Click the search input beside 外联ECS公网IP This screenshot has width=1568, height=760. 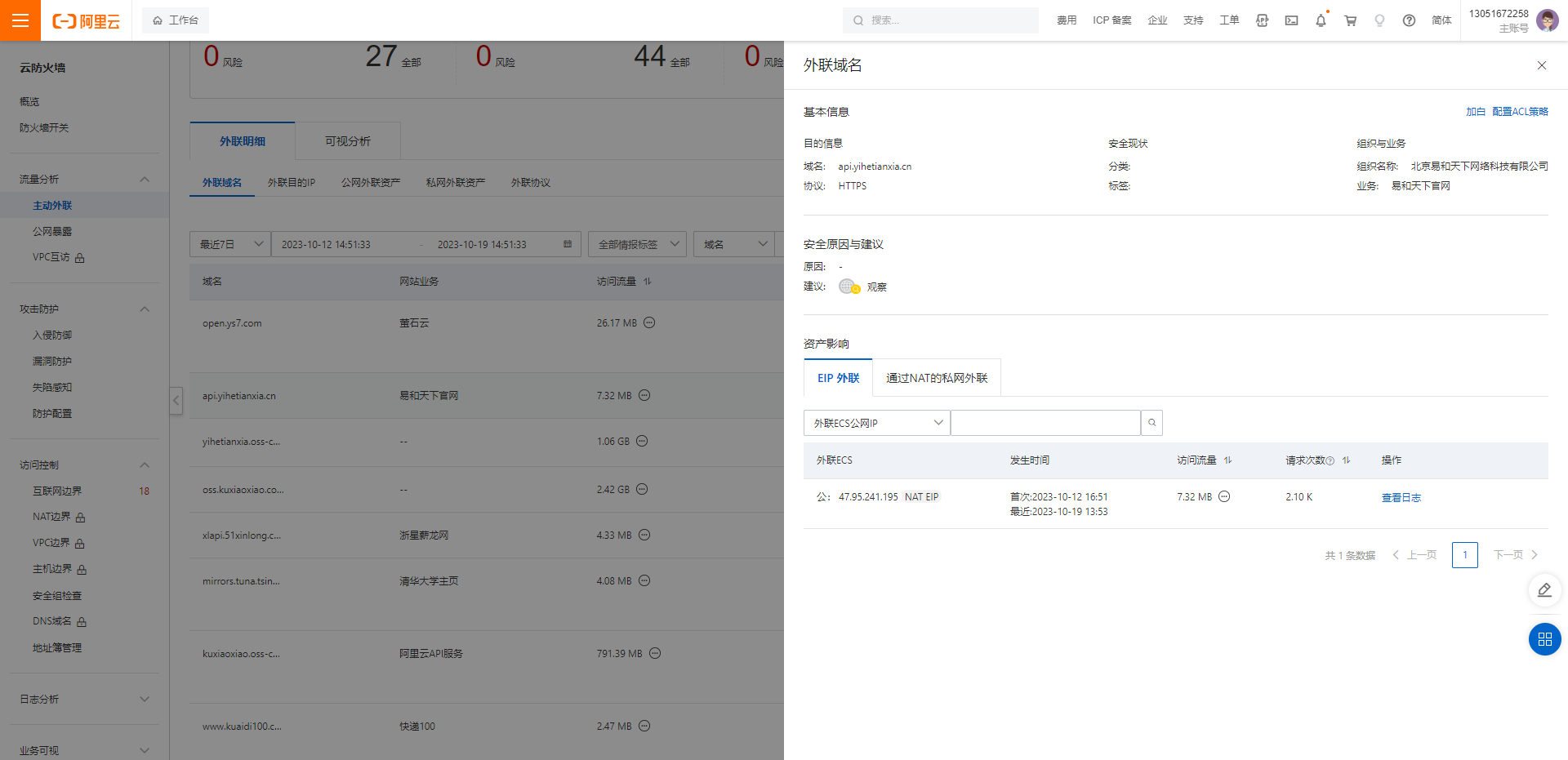[x=1045, y=423]
